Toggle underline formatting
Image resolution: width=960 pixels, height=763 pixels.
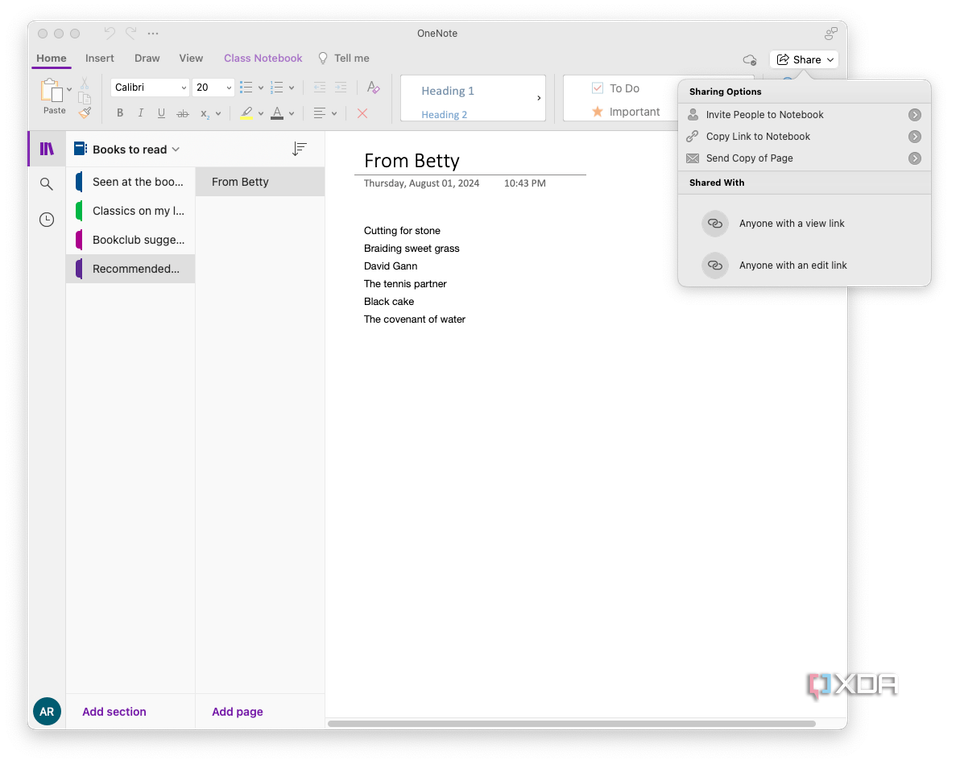coord(161,113)
